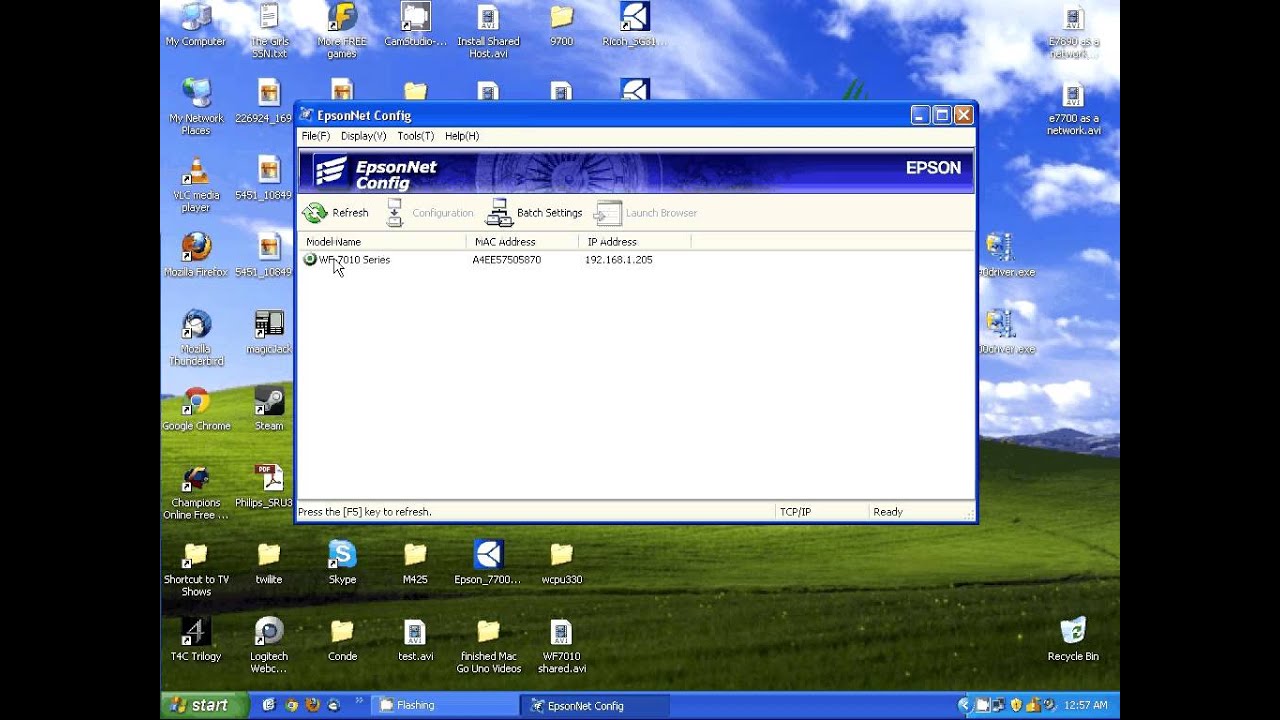Sort by the Model Name column header
This screenshot has width=1280, height=720.
click(382, 242)
